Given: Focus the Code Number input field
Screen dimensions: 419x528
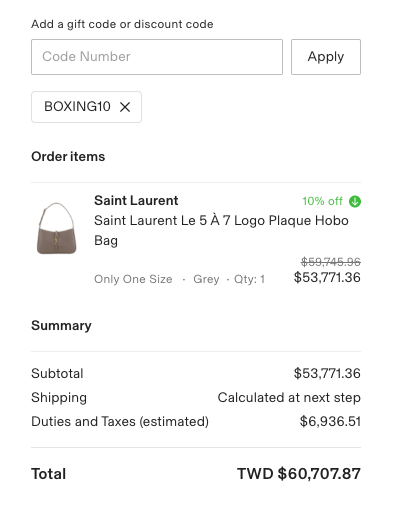Looking at the screenshot, I should coord(157,57).
